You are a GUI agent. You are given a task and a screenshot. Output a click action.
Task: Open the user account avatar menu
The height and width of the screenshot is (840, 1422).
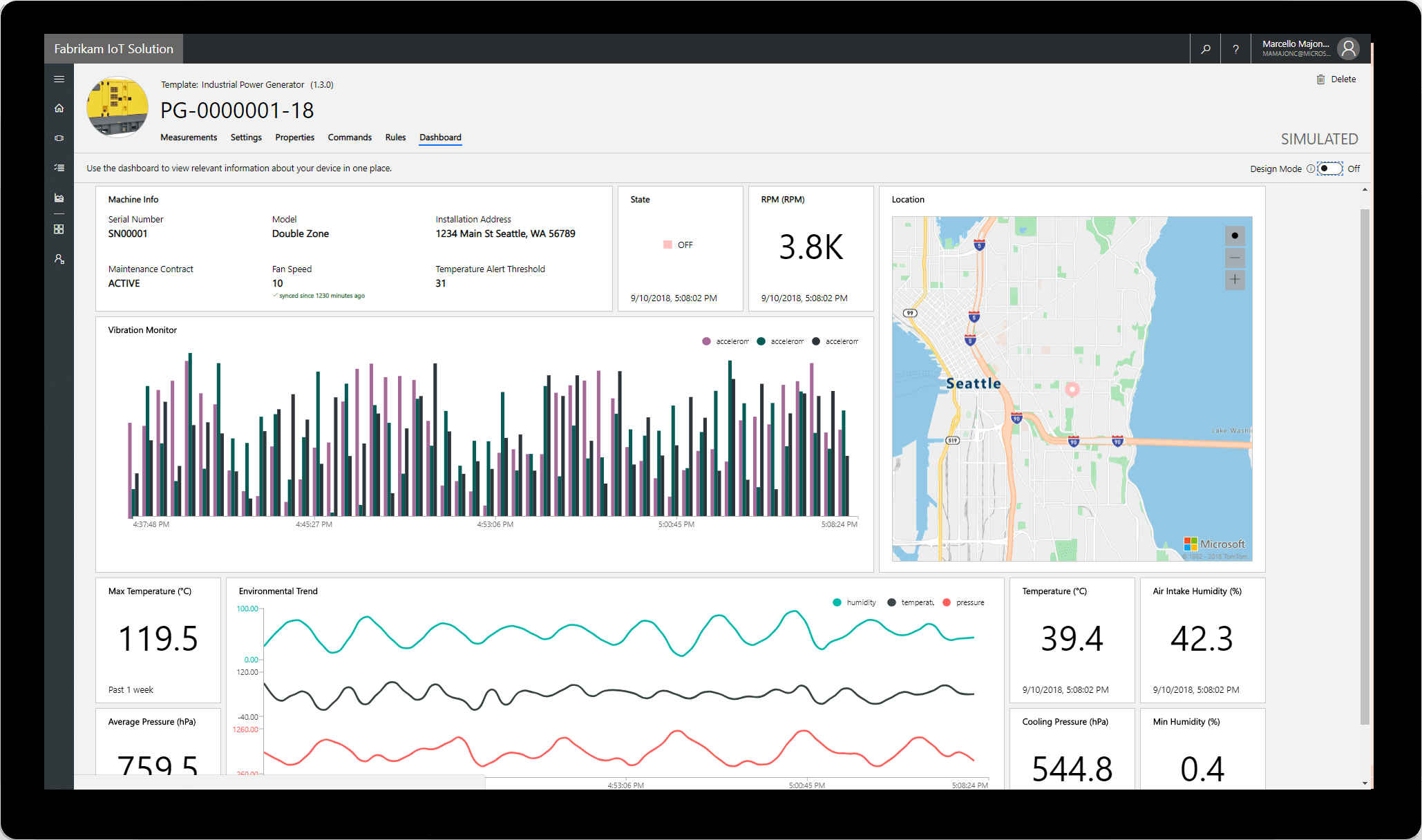point(1348,48)
